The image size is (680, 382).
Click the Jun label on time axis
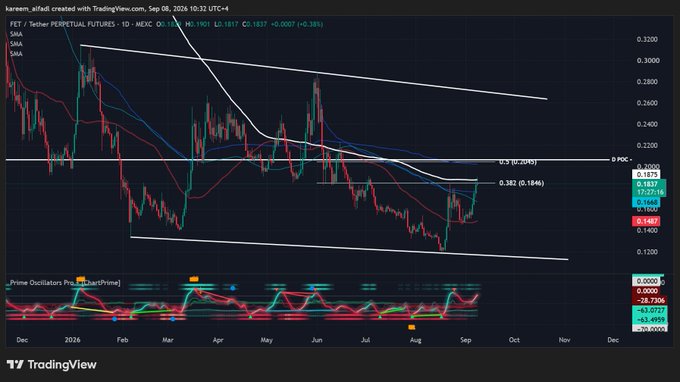click(317, 340)
